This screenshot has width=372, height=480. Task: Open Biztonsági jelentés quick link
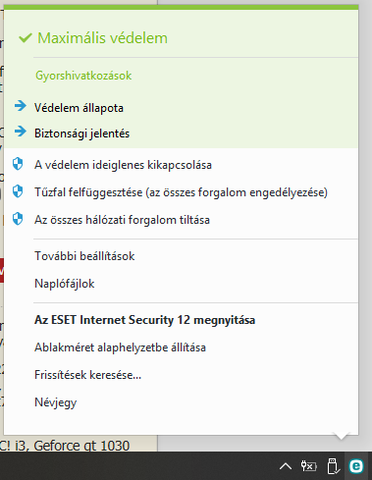pyautogui.click(x=82, y=133)
